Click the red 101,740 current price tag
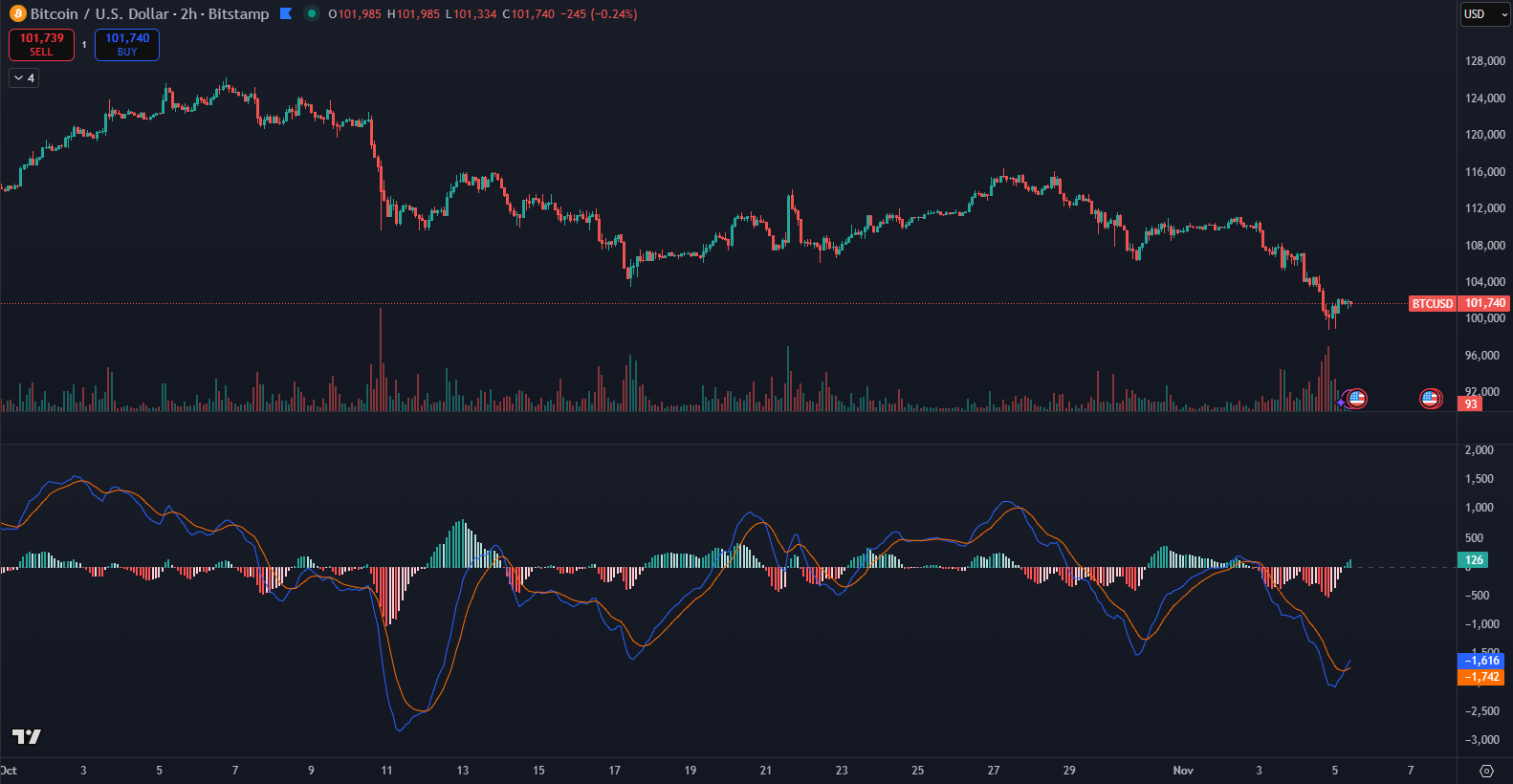The width and height of the screenshot is (1513, 784). [1484, 304]
